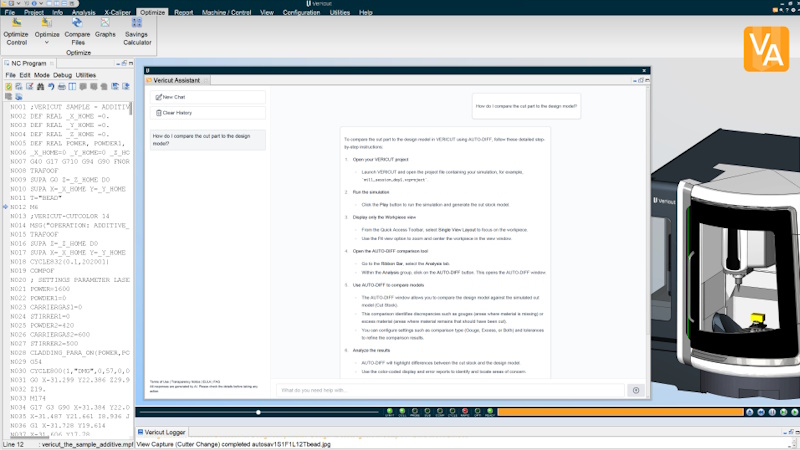Select the NC Program panel tab

coord(29,63)
